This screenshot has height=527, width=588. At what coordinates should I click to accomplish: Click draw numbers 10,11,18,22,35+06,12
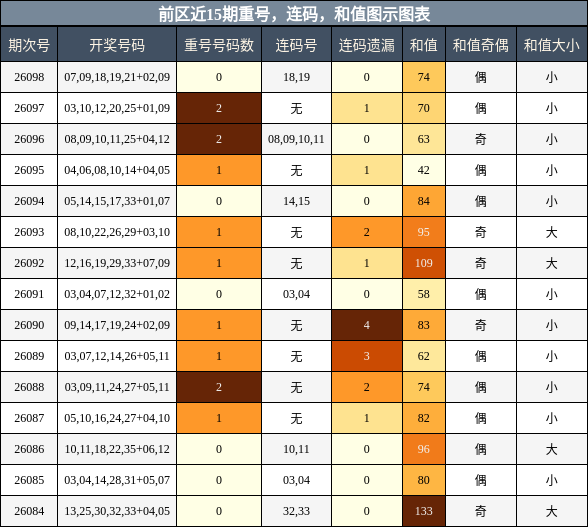(117, 449)
